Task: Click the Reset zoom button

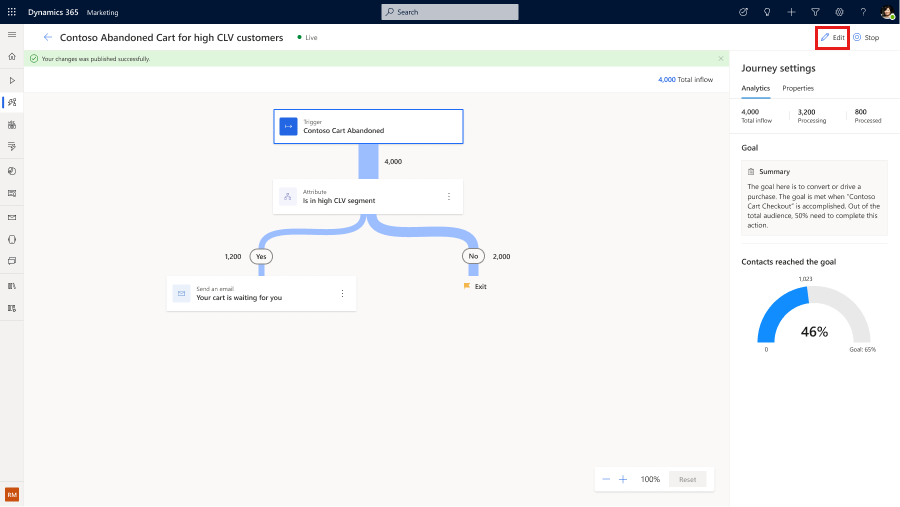Action: (688, 479)
